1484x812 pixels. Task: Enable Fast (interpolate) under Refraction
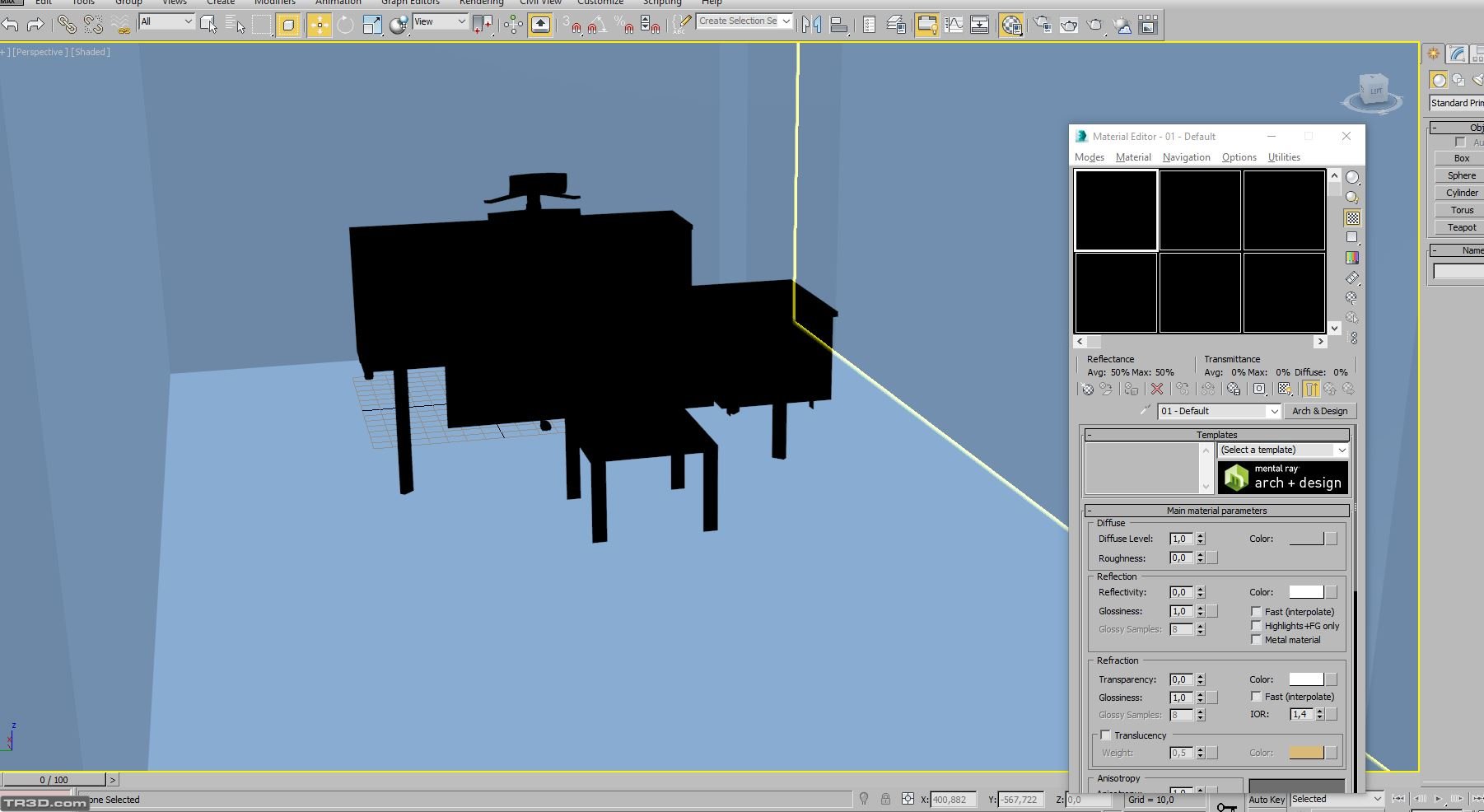click(1256, 697)
